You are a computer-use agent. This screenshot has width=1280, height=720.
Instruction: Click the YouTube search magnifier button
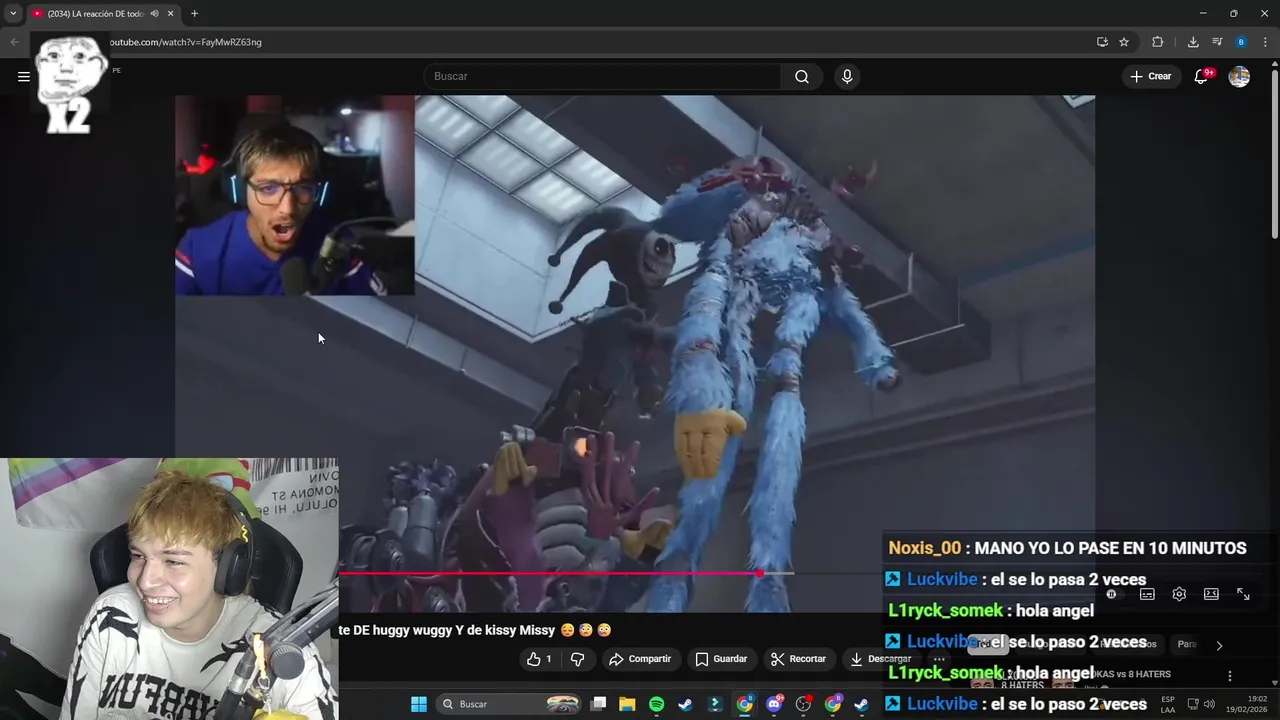[802, 77]
